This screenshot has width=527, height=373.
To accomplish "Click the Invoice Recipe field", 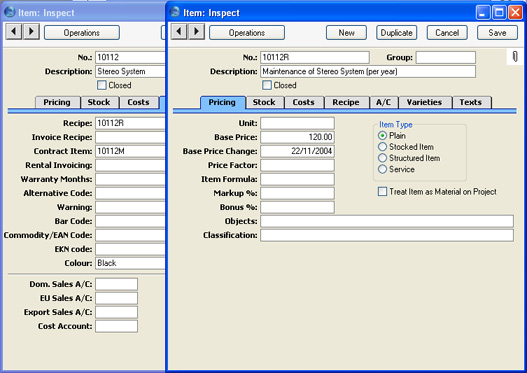I will [130, 137].
